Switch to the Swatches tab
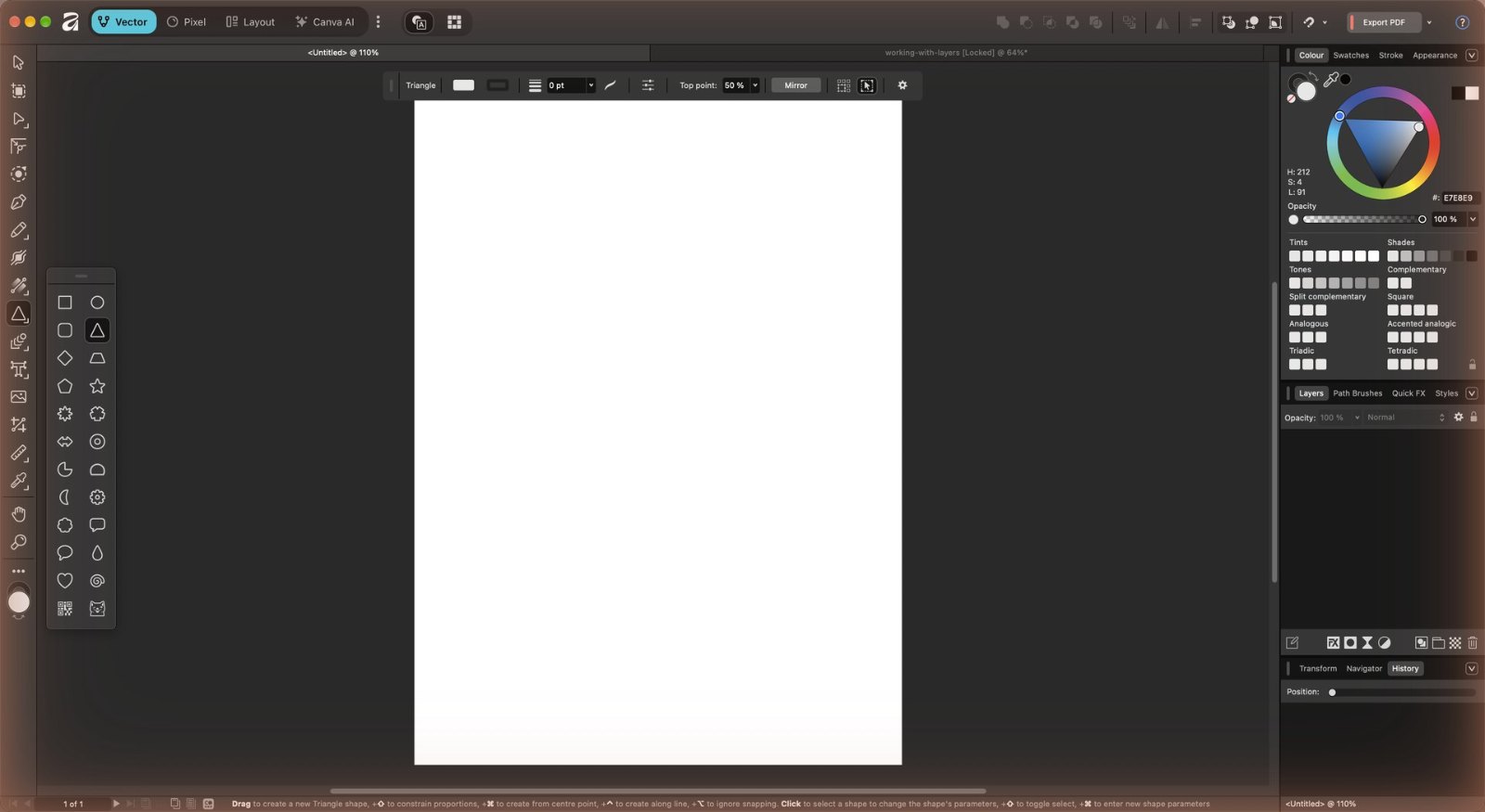The image size is (1485, 812). tap(1350, 56)
